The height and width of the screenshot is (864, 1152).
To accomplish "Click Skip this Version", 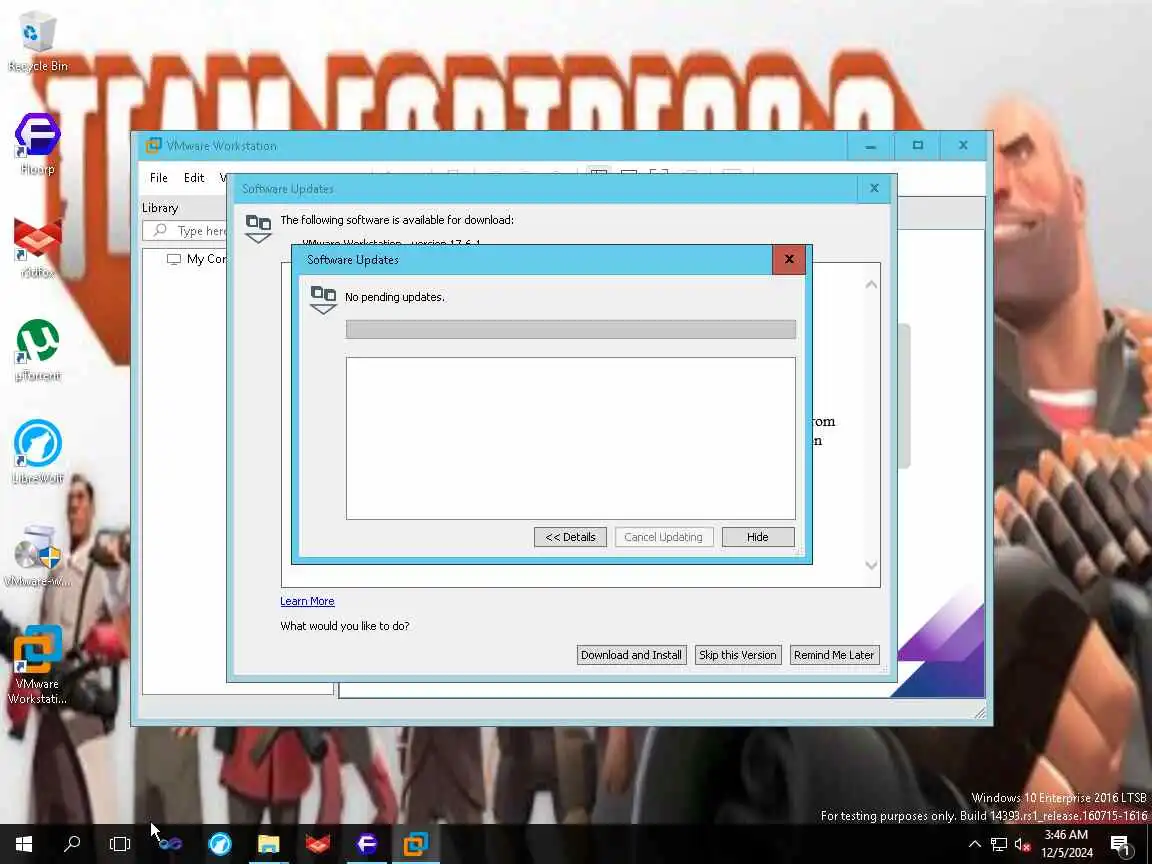I will (x=738, y=655).
